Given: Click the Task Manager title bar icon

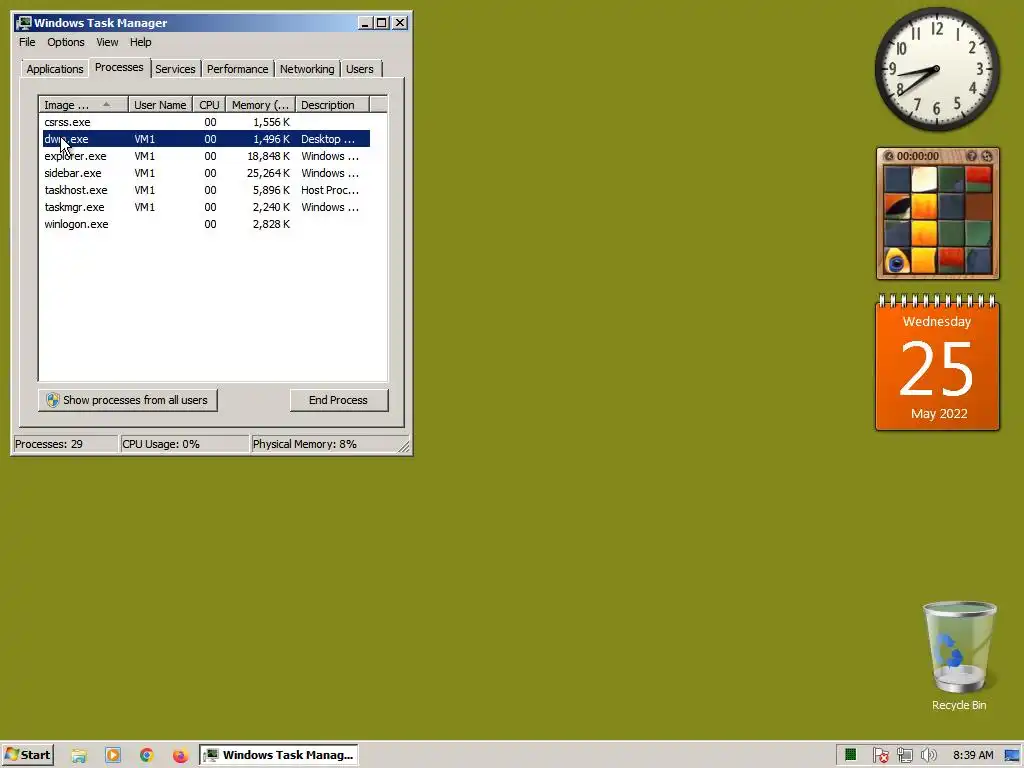Looking at the screenshot, I should (x=25, y=23).
